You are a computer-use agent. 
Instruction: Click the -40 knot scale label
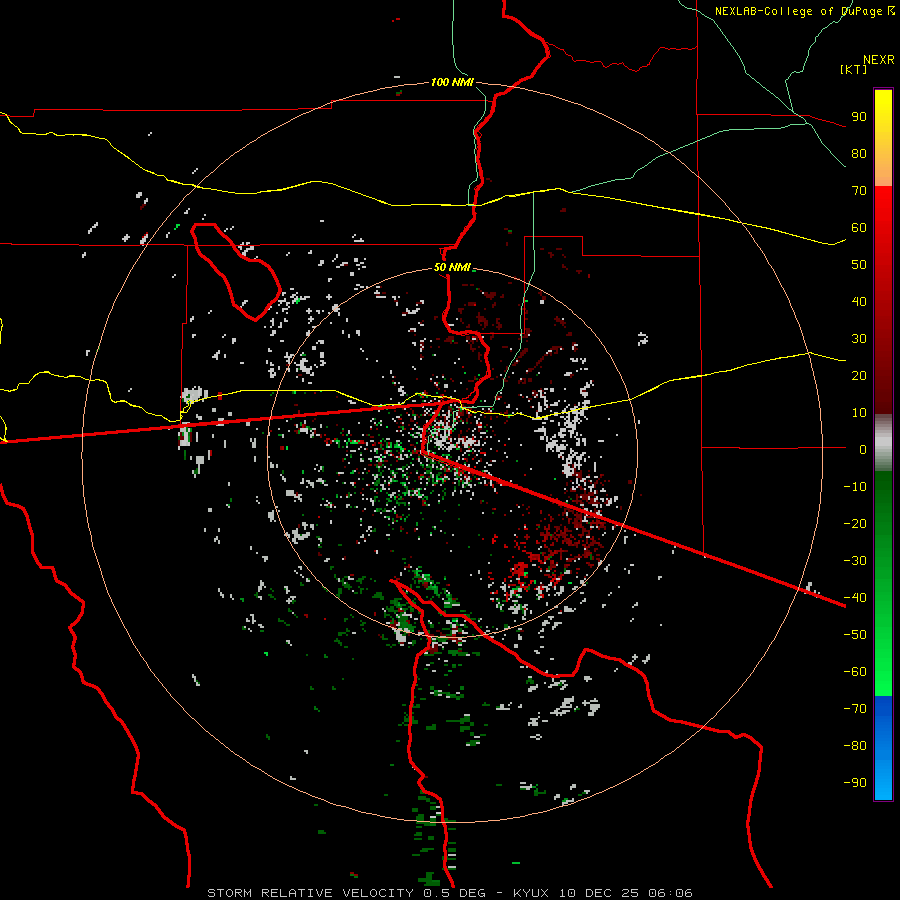(855, 598)
